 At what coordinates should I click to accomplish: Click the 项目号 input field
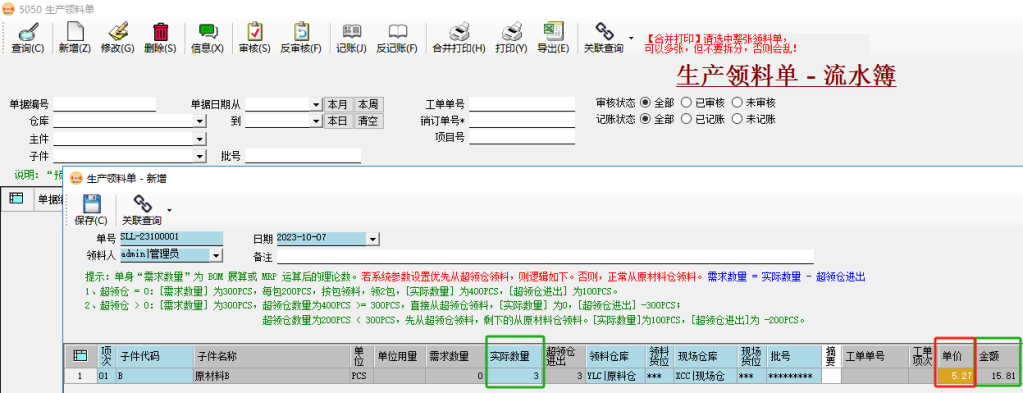coord(522,136)
